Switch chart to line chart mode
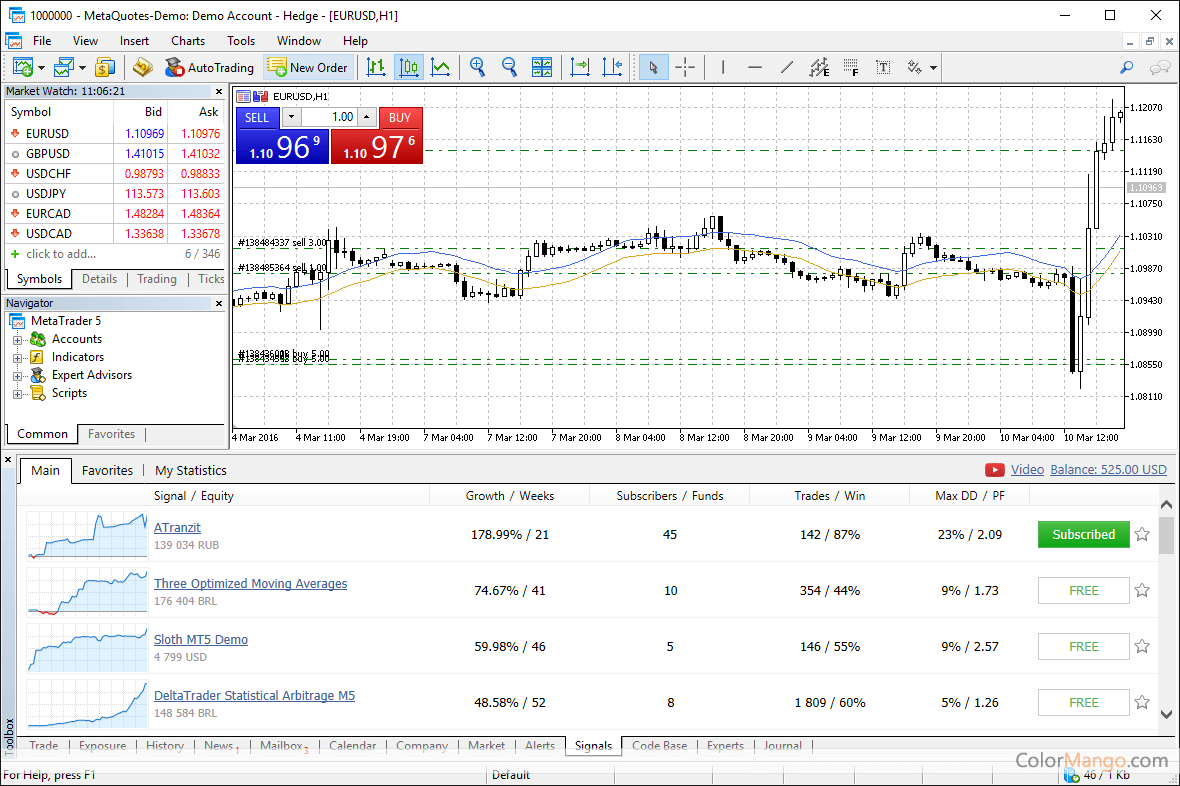1180x786 pixels. 440,68
